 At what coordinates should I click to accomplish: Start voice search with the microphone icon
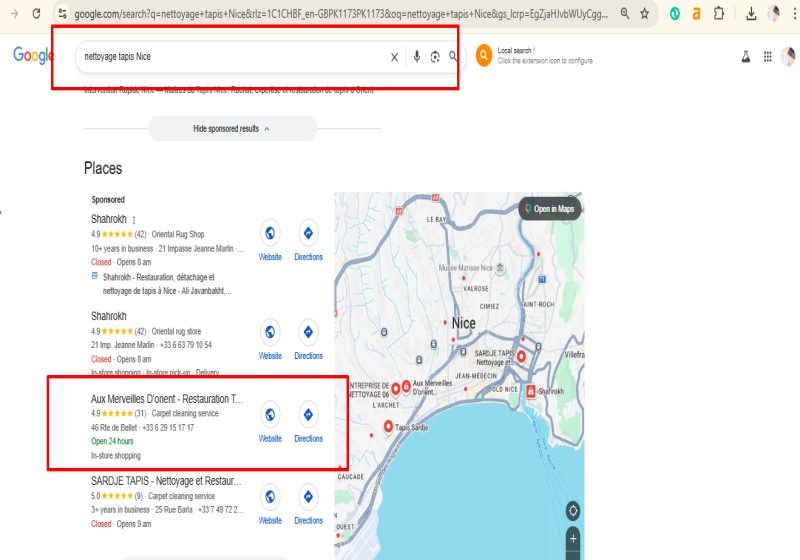click(417, 57)
